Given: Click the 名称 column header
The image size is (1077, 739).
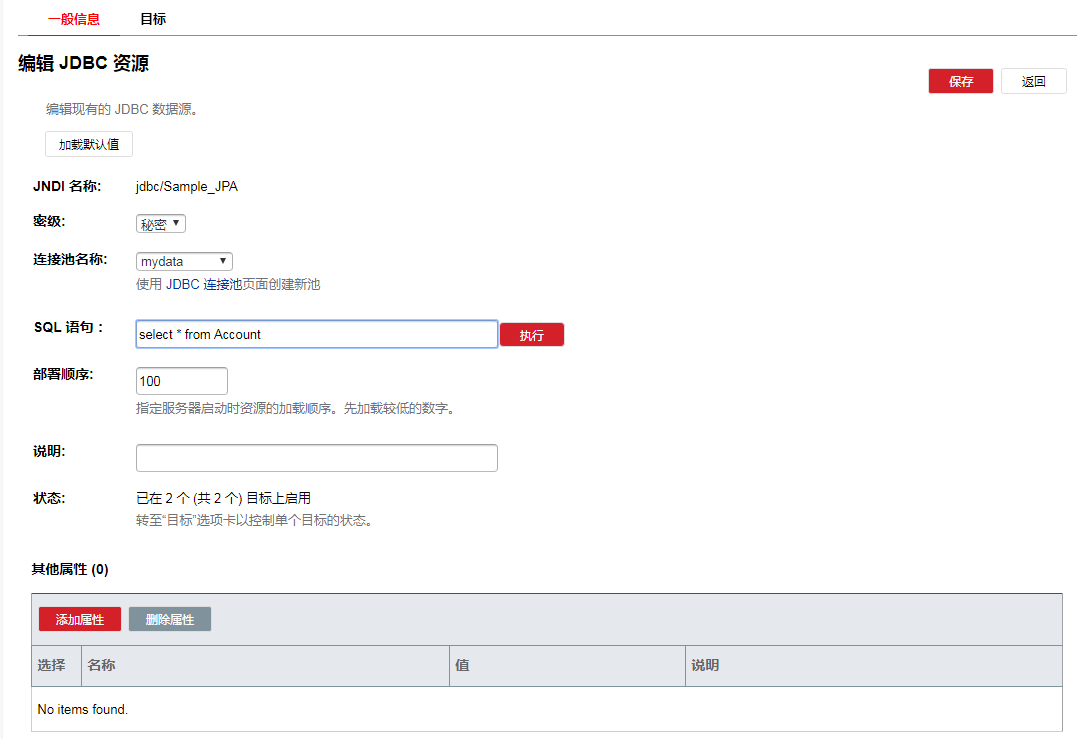Looking at the screenshot, I should tap(102, 666).
